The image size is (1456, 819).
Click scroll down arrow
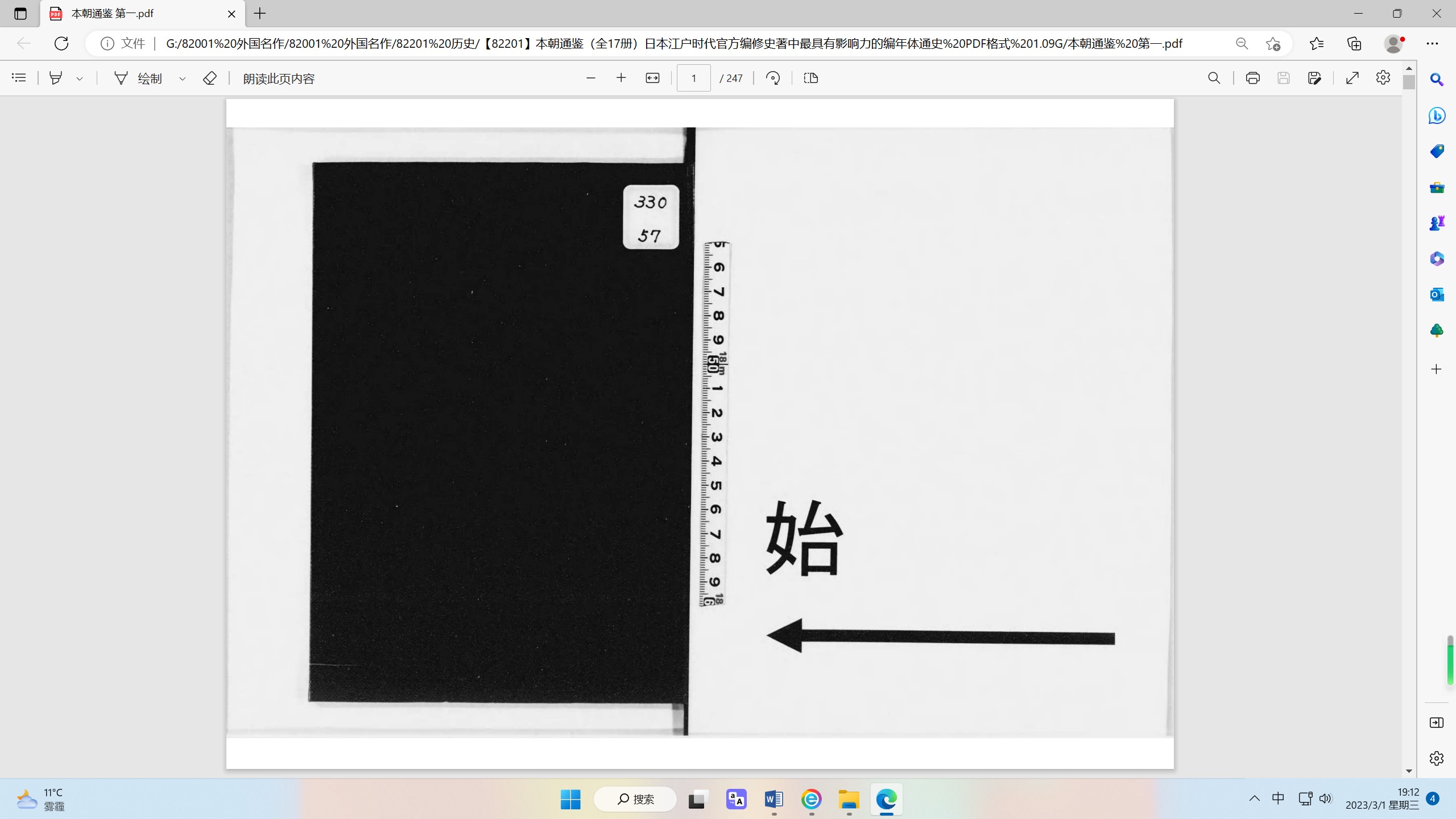click(1409, 771)
